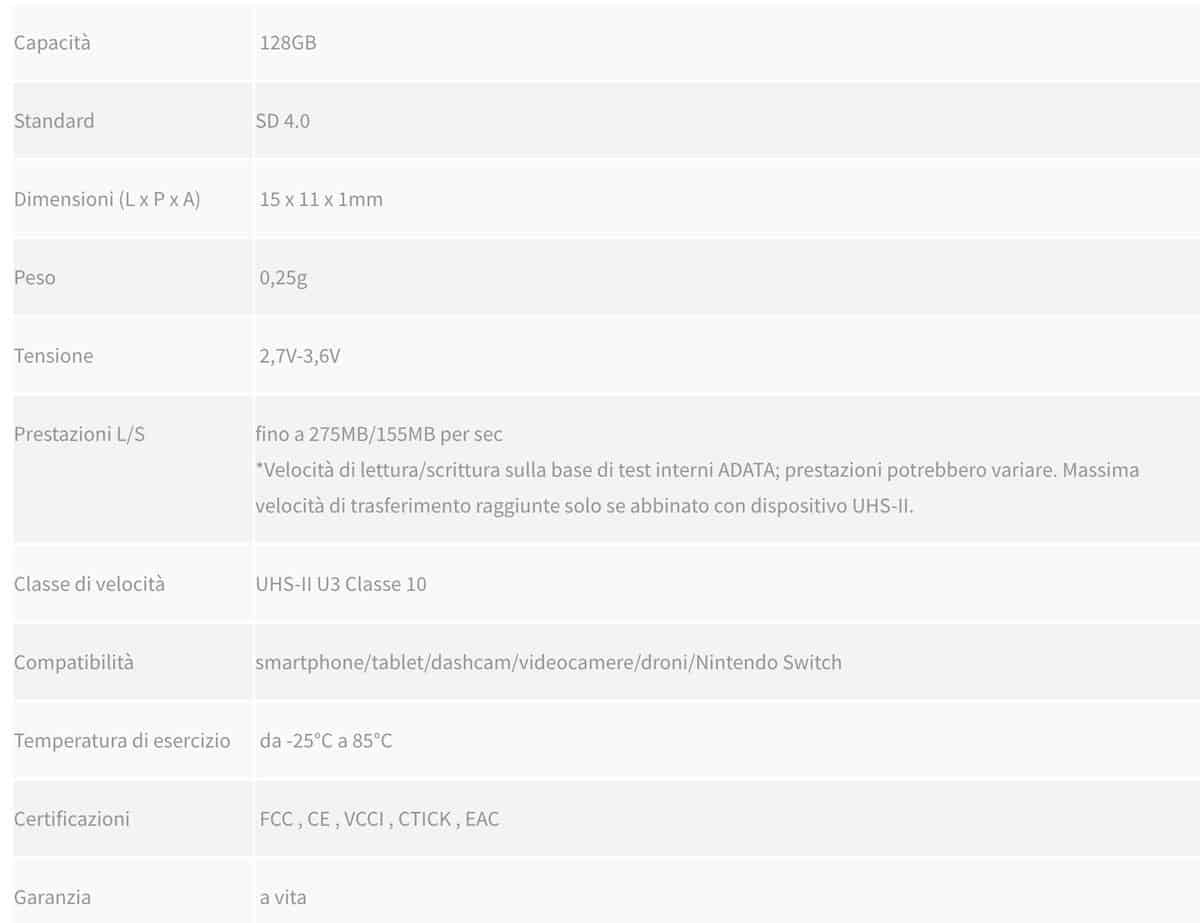
Task: Select the da -25°C a 85°C value
Action: [x=326, y=741]
